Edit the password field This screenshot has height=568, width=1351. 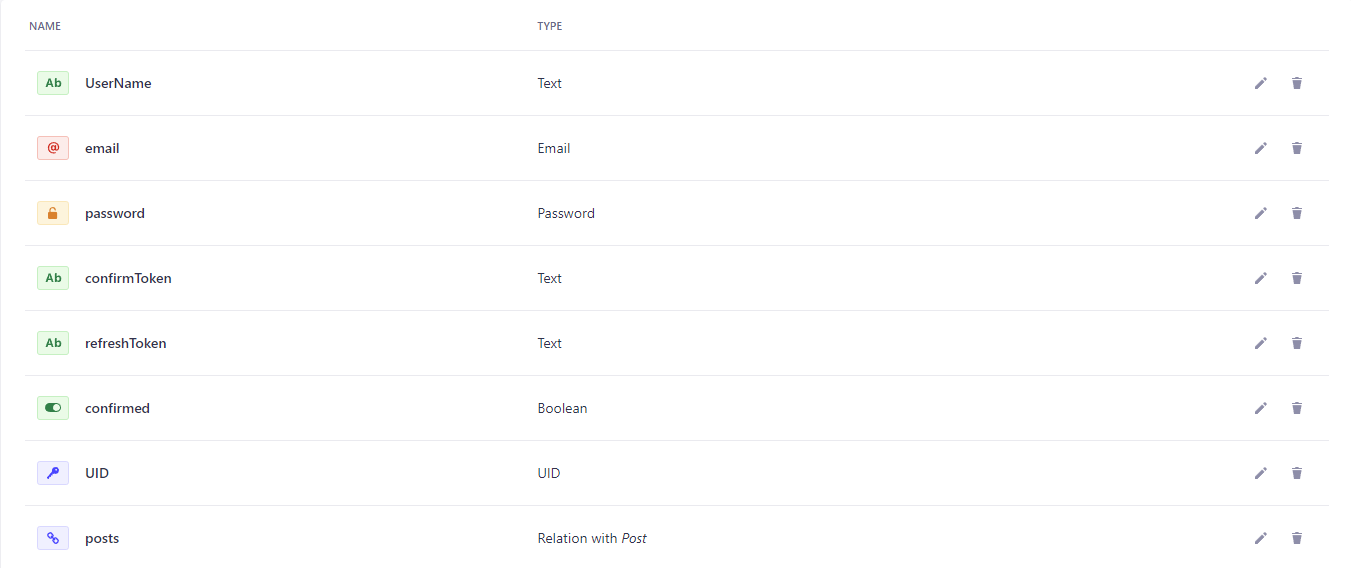pos(1260,213)
